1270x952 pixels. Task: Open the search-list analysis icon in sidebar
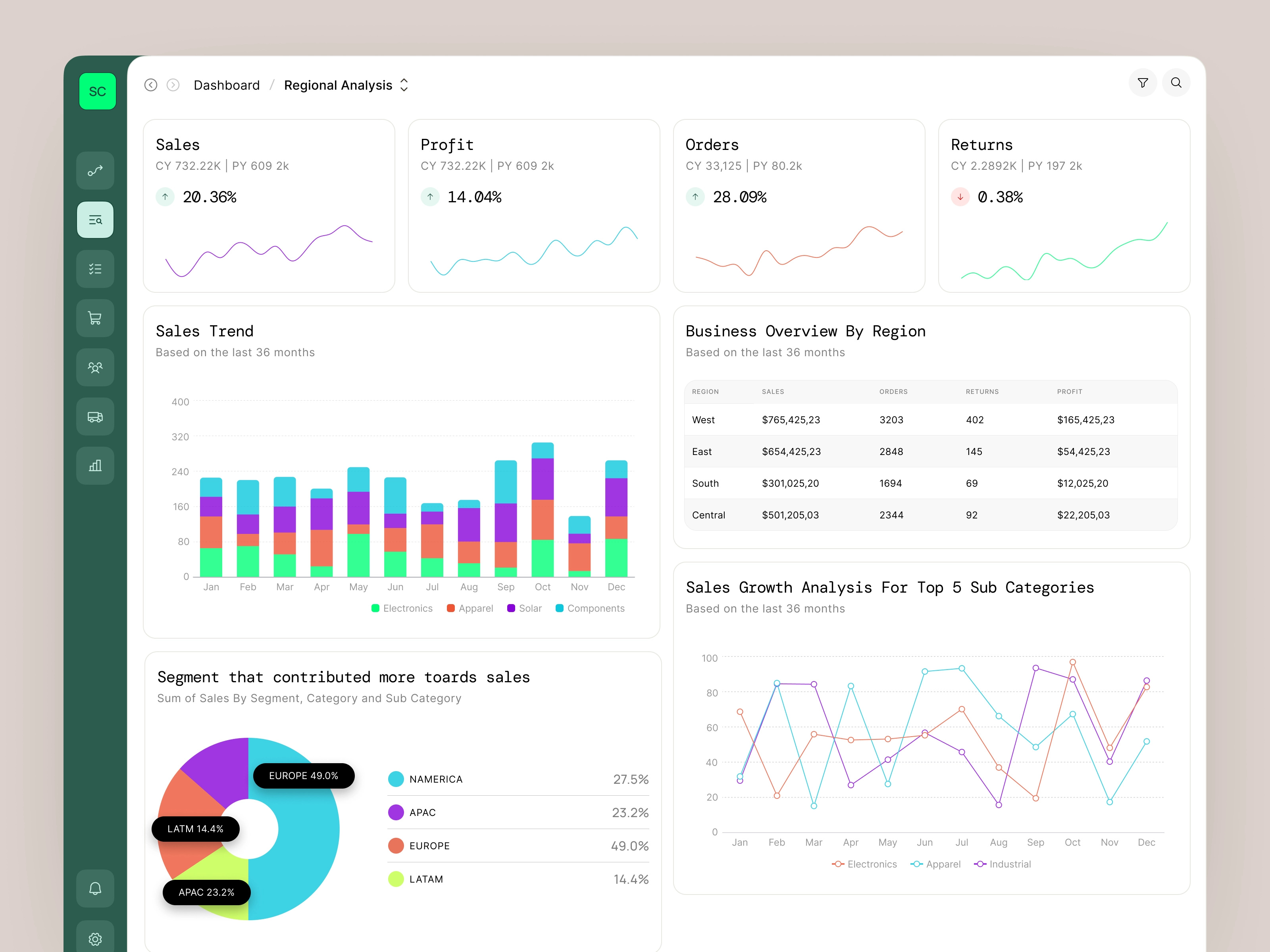click(95, 220)
